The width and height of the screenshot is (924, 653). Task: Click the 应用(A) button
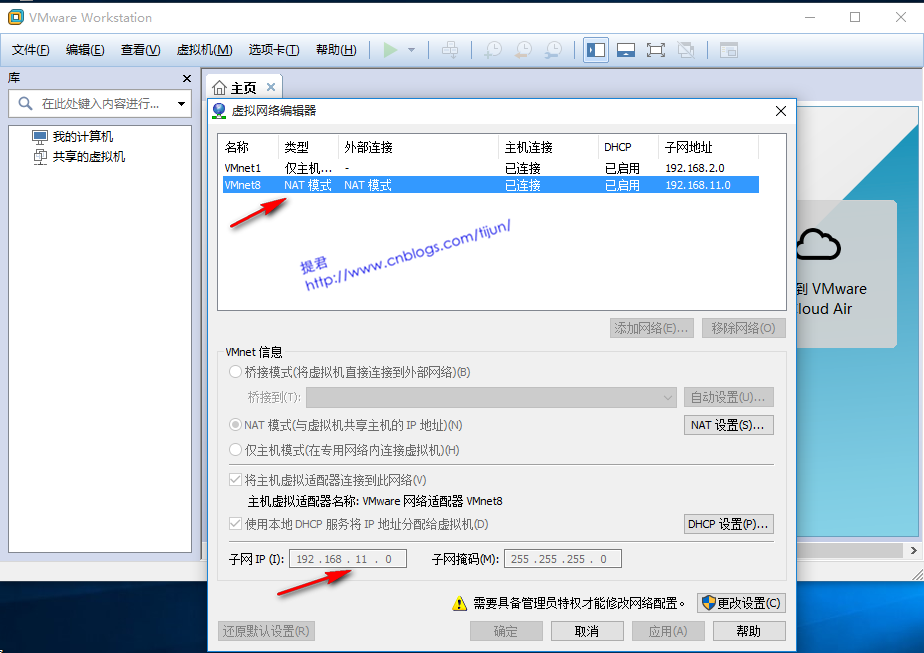(x=668, y=631)
